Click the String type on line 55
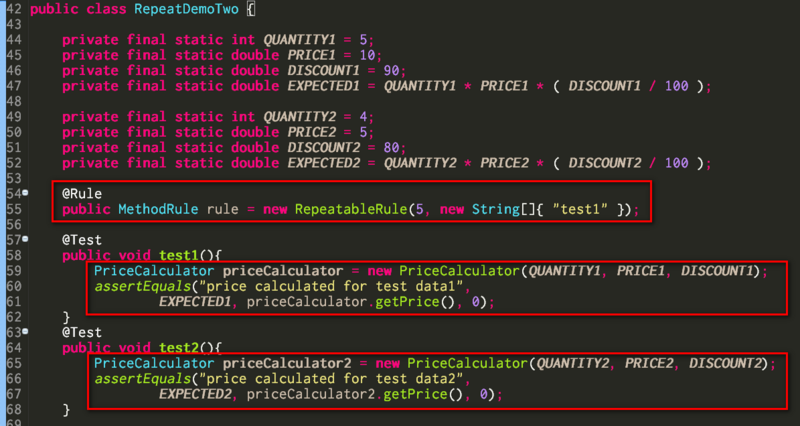 pyautogui.click(x=496, y=210)
